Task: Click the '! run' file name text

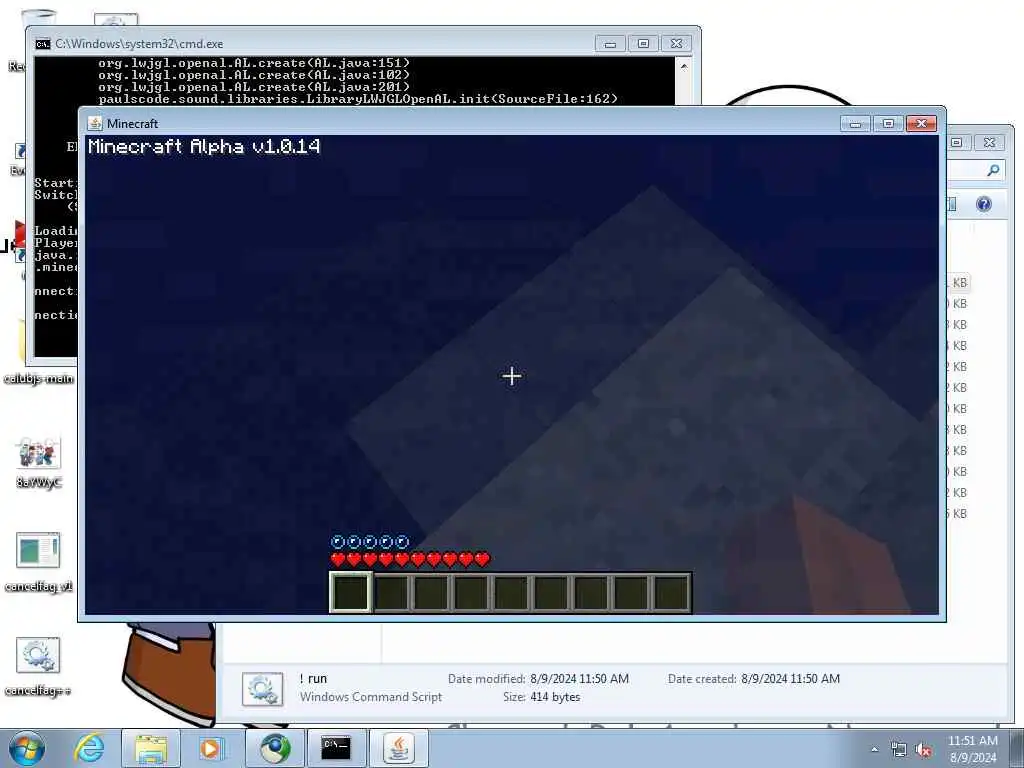Action: tap(313, 679)
